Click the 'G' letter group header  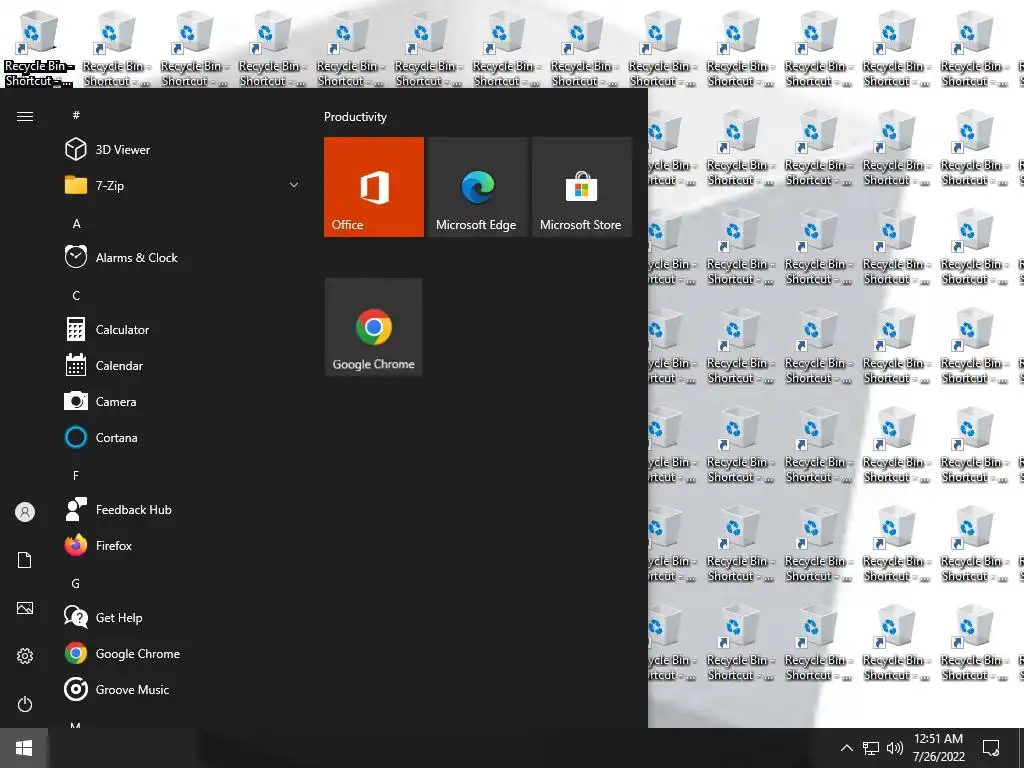76,583
